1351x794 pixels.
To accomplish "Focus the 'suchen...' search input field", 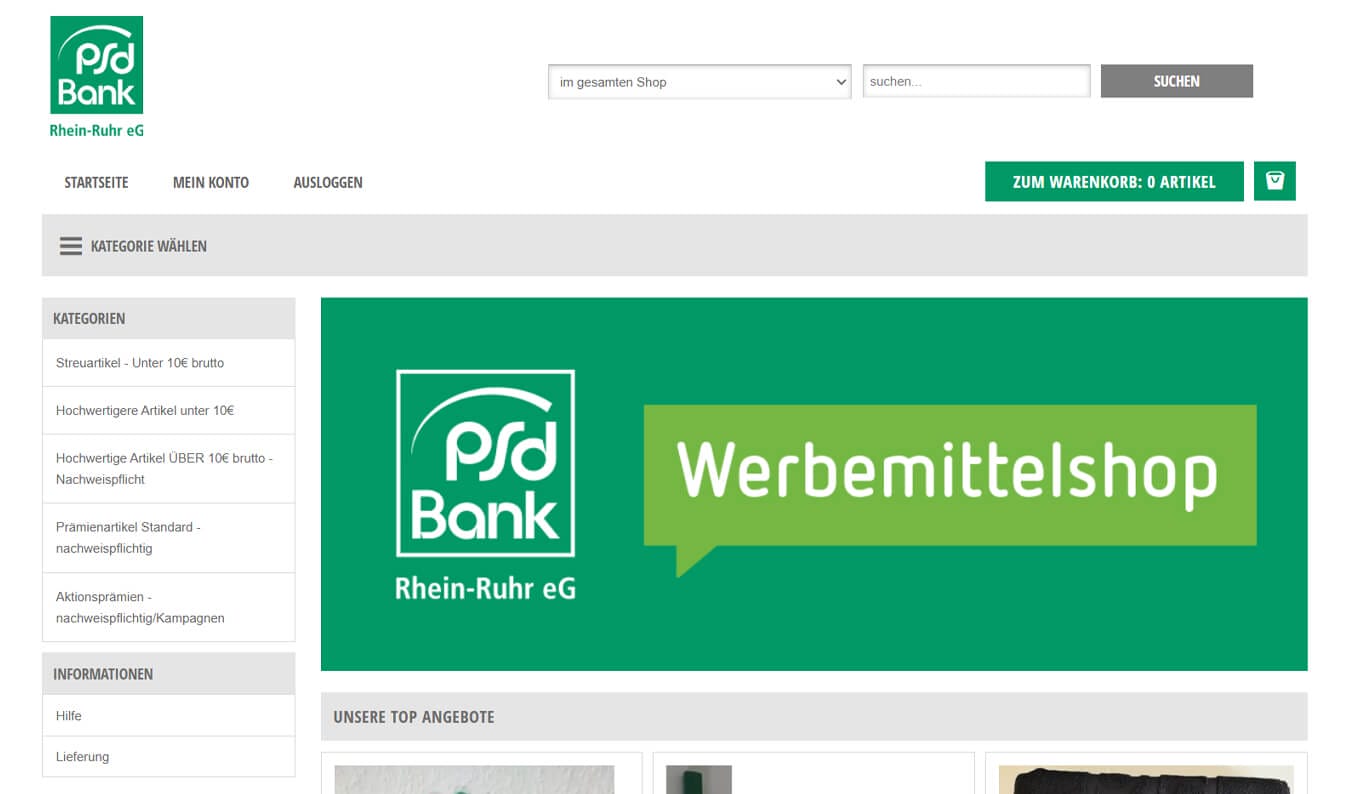I will tap(977, 81).
